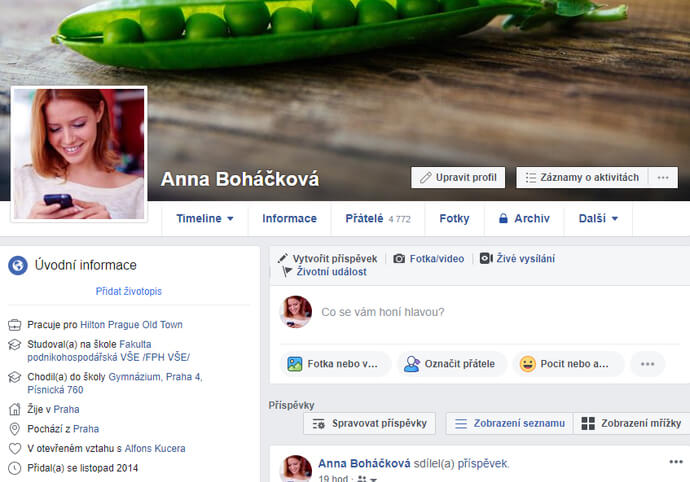This screenshot has width=690, height=482.
Task: Select Fotka/video composer option
Action: tap(429, 258)
